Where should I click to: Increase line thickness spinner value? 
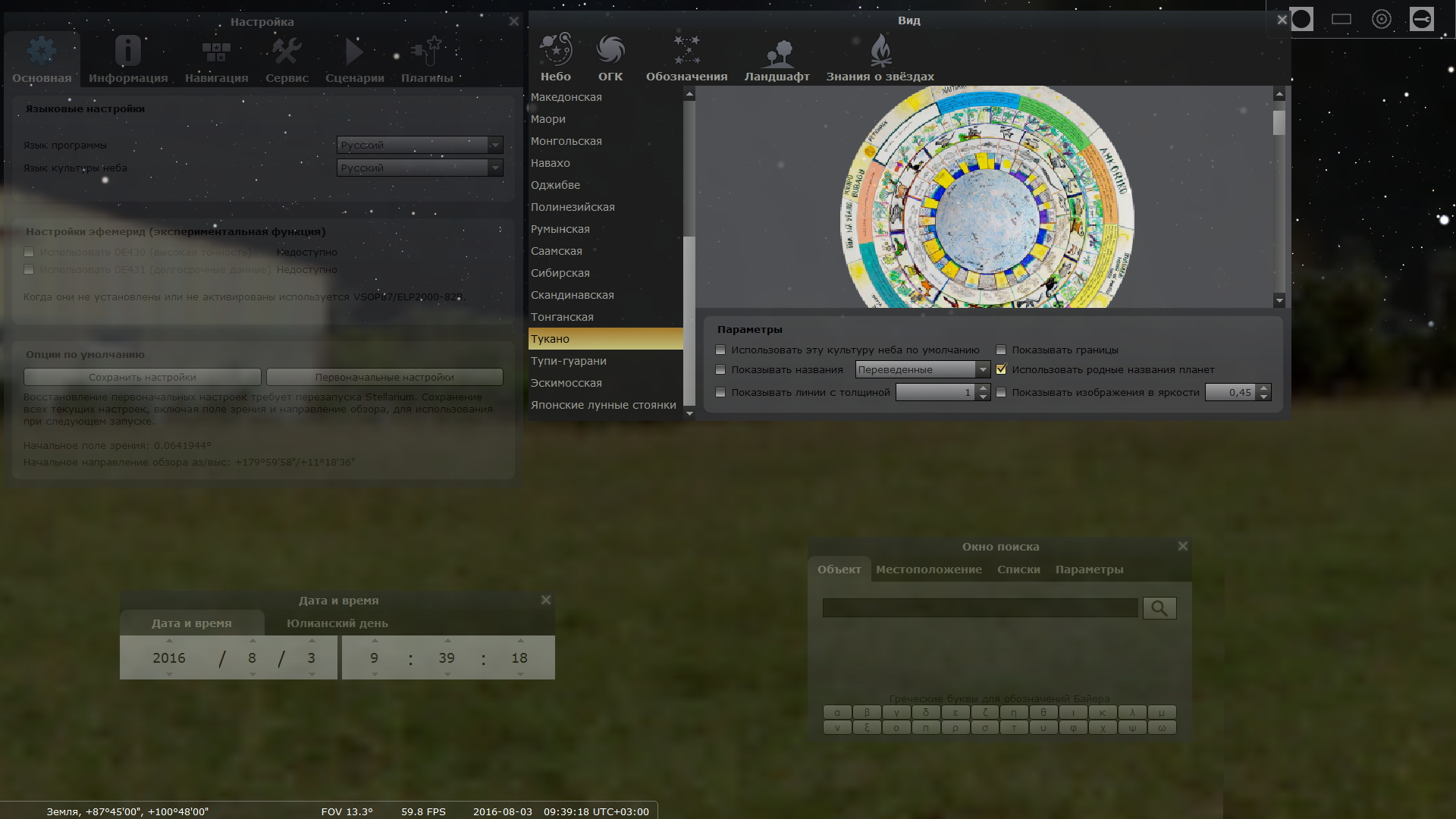[x=983, y=388]
